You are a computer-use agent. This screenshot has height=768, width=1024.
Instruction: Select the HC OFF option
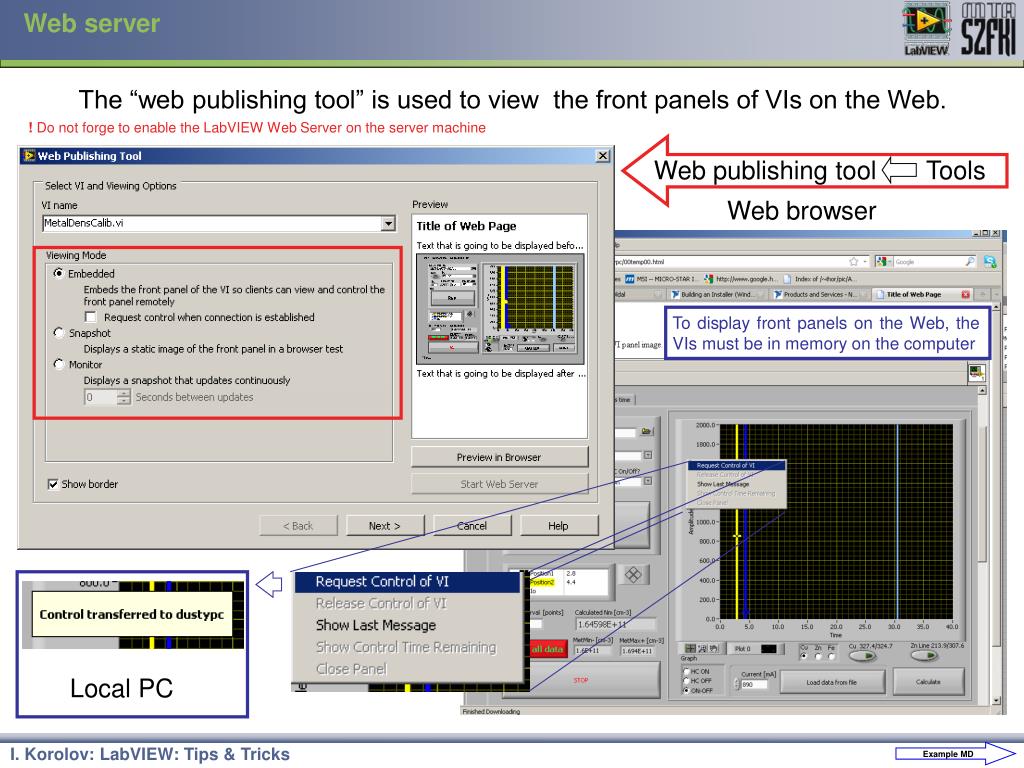point(686,680)
